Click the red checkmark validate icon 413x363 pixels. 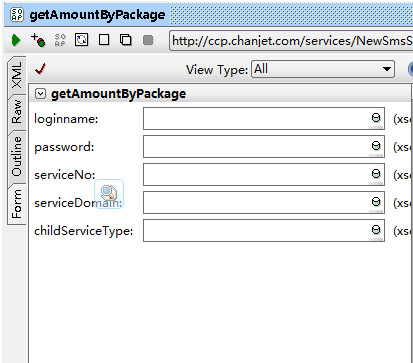point(40,69)
